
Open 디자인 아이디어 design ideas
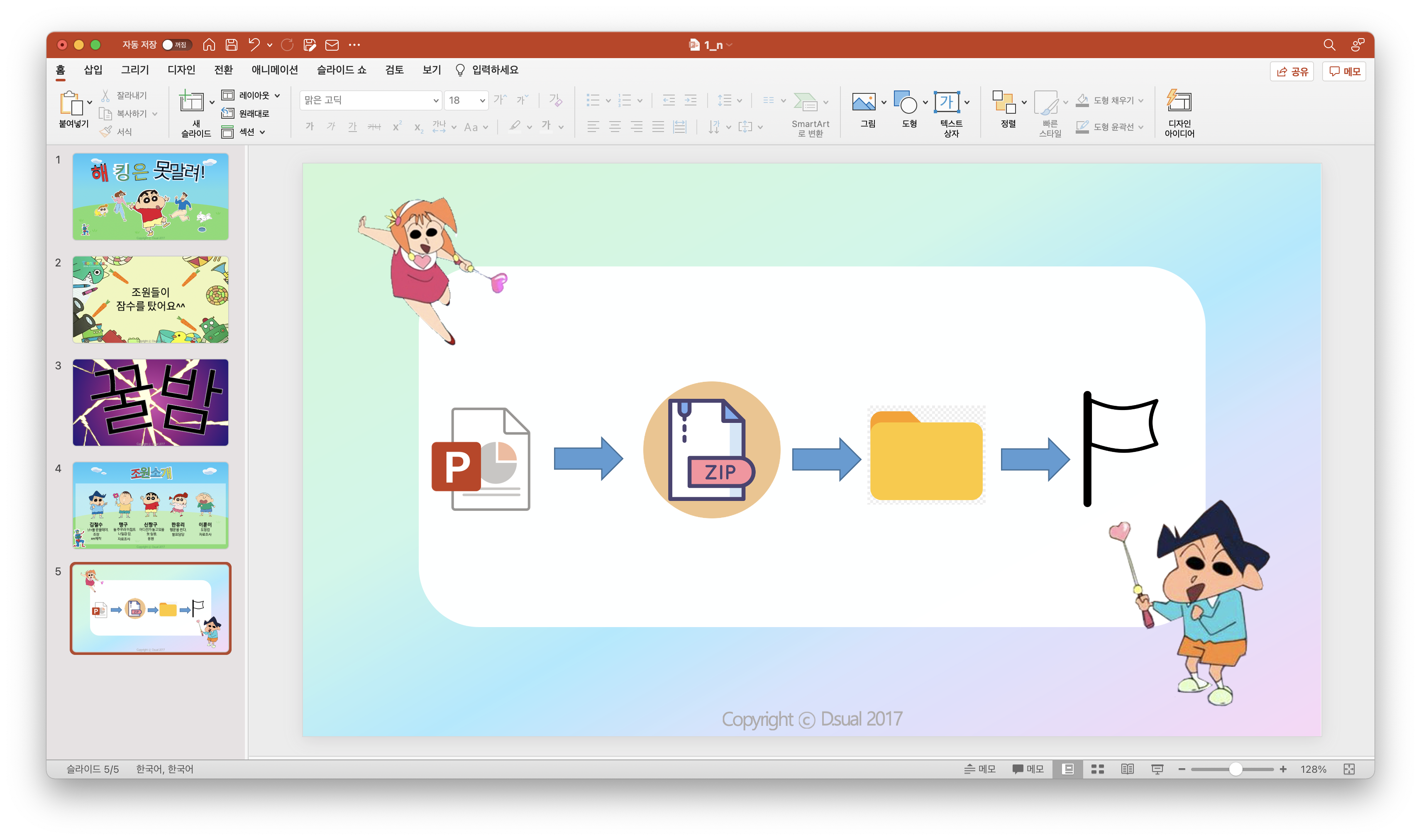pos(1179,103)
